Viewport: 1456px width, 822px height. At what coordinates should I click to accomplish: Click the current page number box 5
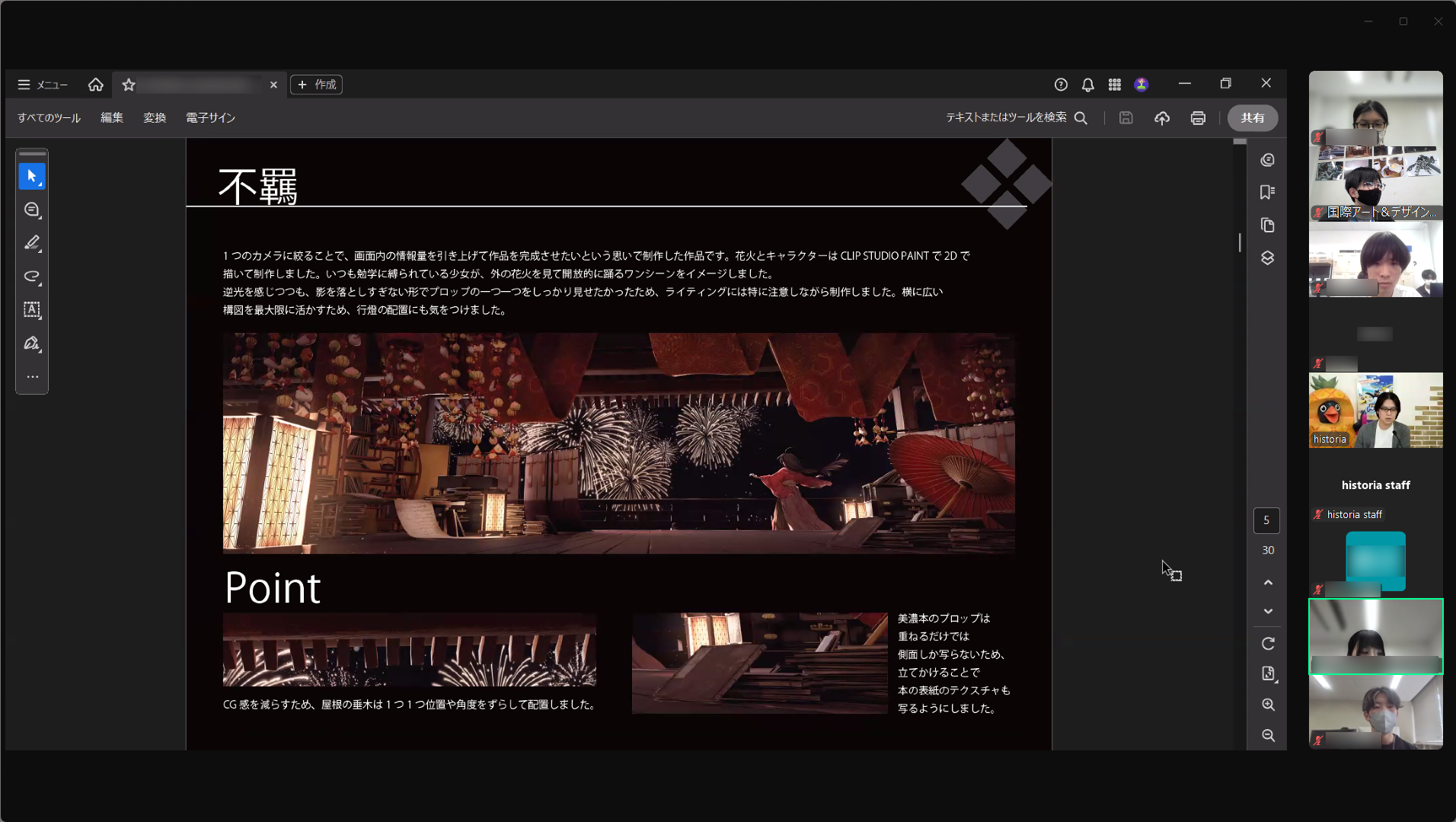coord(1266,520)
